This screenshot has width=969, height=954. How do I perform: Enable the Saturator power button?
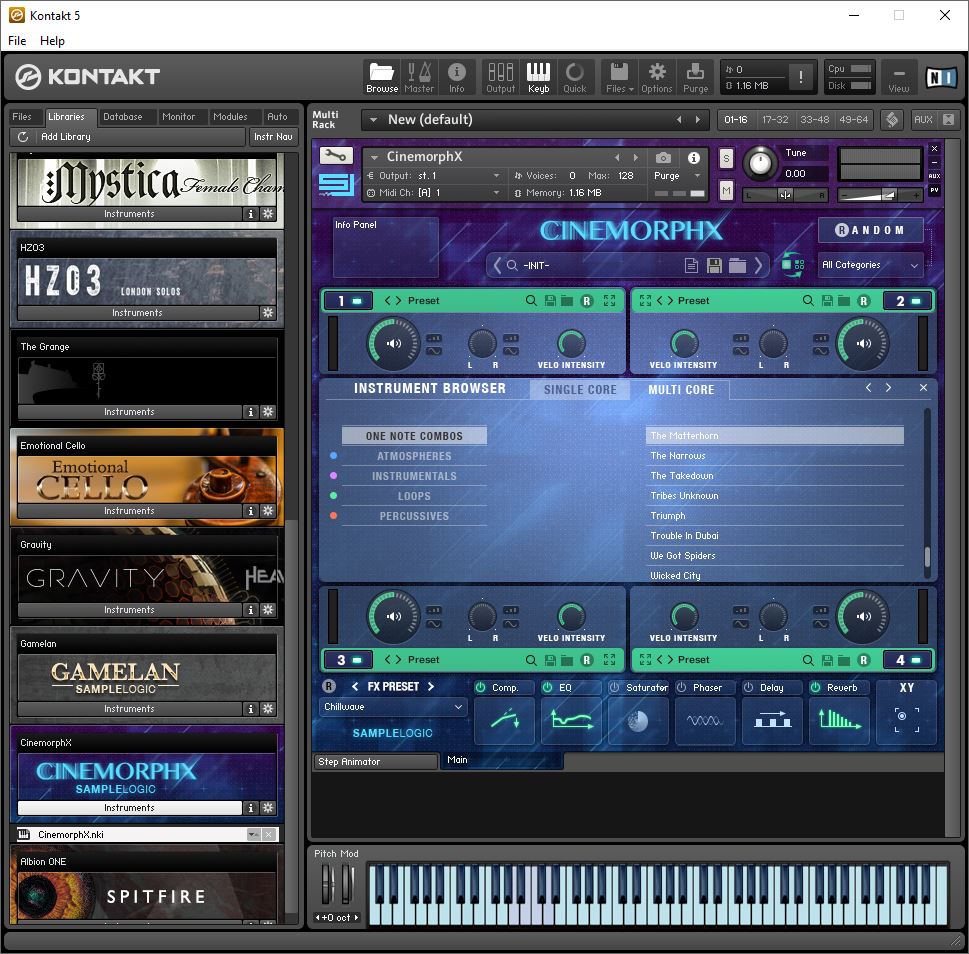pyautogui.click(x=614, y=687)
